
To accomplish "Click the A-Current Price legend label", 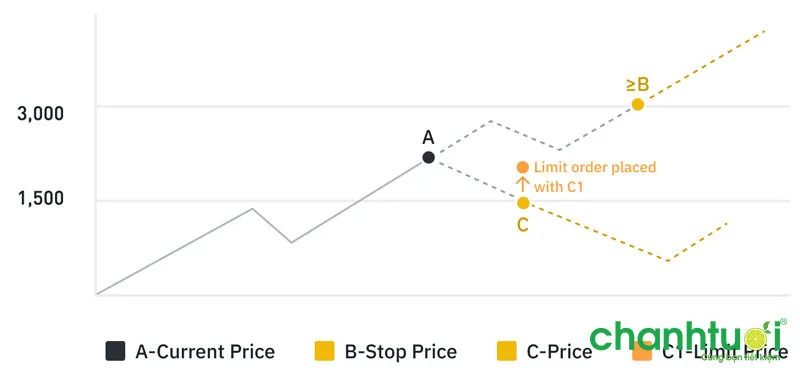I will point(205,352).
